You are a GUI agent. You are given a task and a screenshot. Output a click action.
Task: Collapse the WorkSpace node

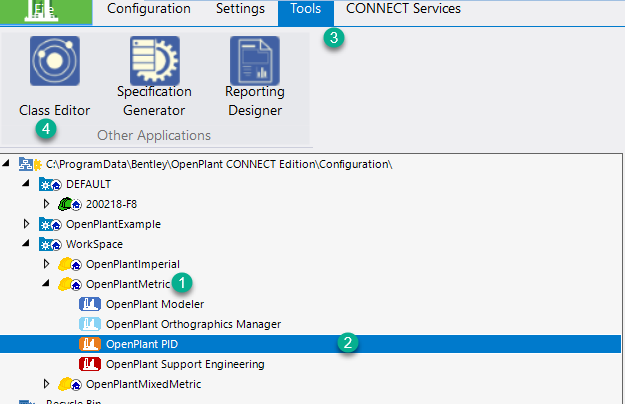[26, 243]
